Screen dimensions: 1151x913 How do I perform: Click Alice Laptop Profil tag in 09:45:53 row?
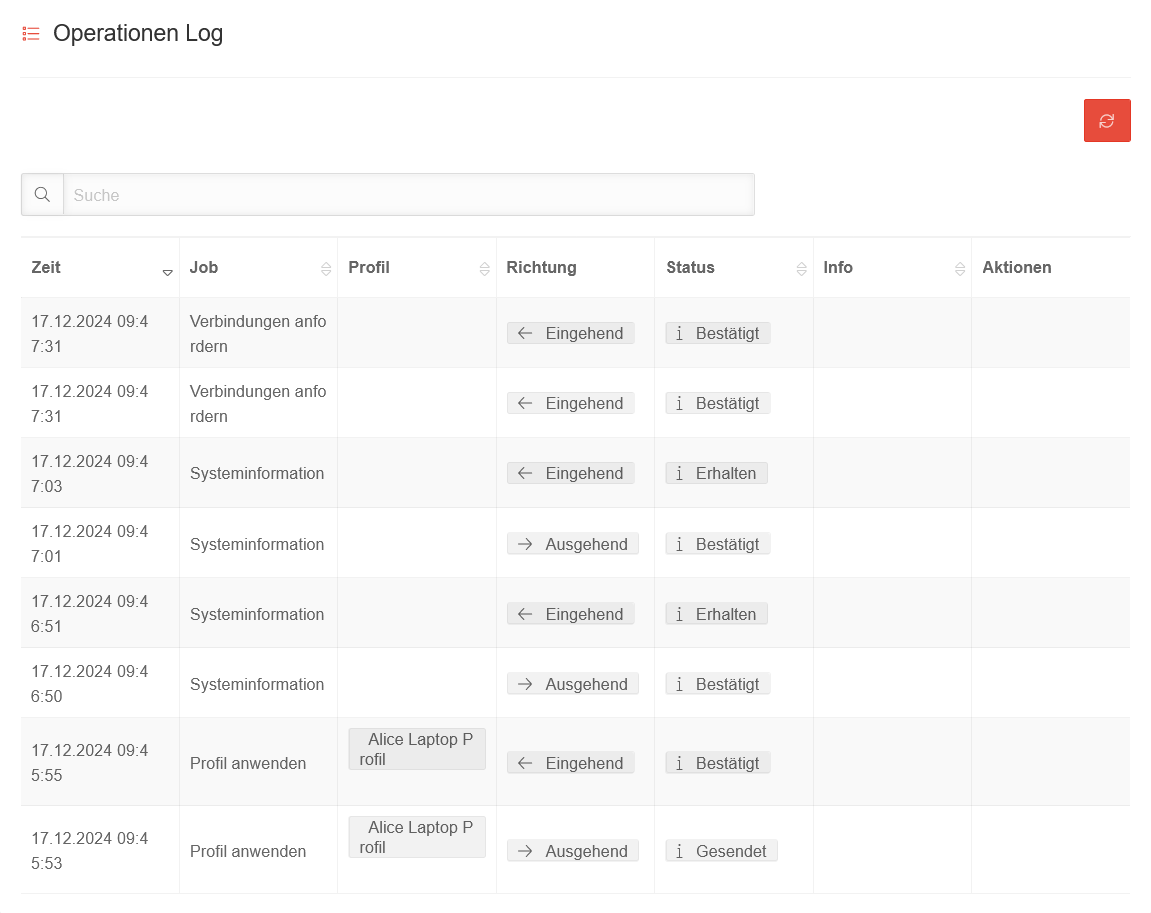(x=416, y=837)
